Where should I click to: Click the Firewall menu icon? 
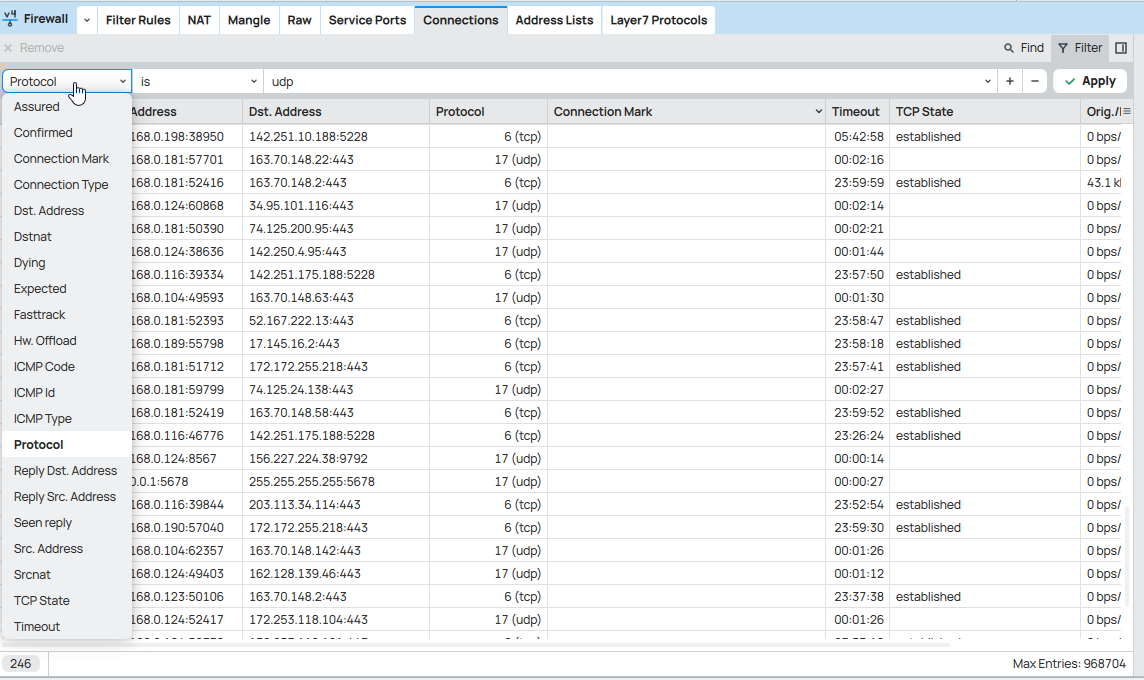10,19
